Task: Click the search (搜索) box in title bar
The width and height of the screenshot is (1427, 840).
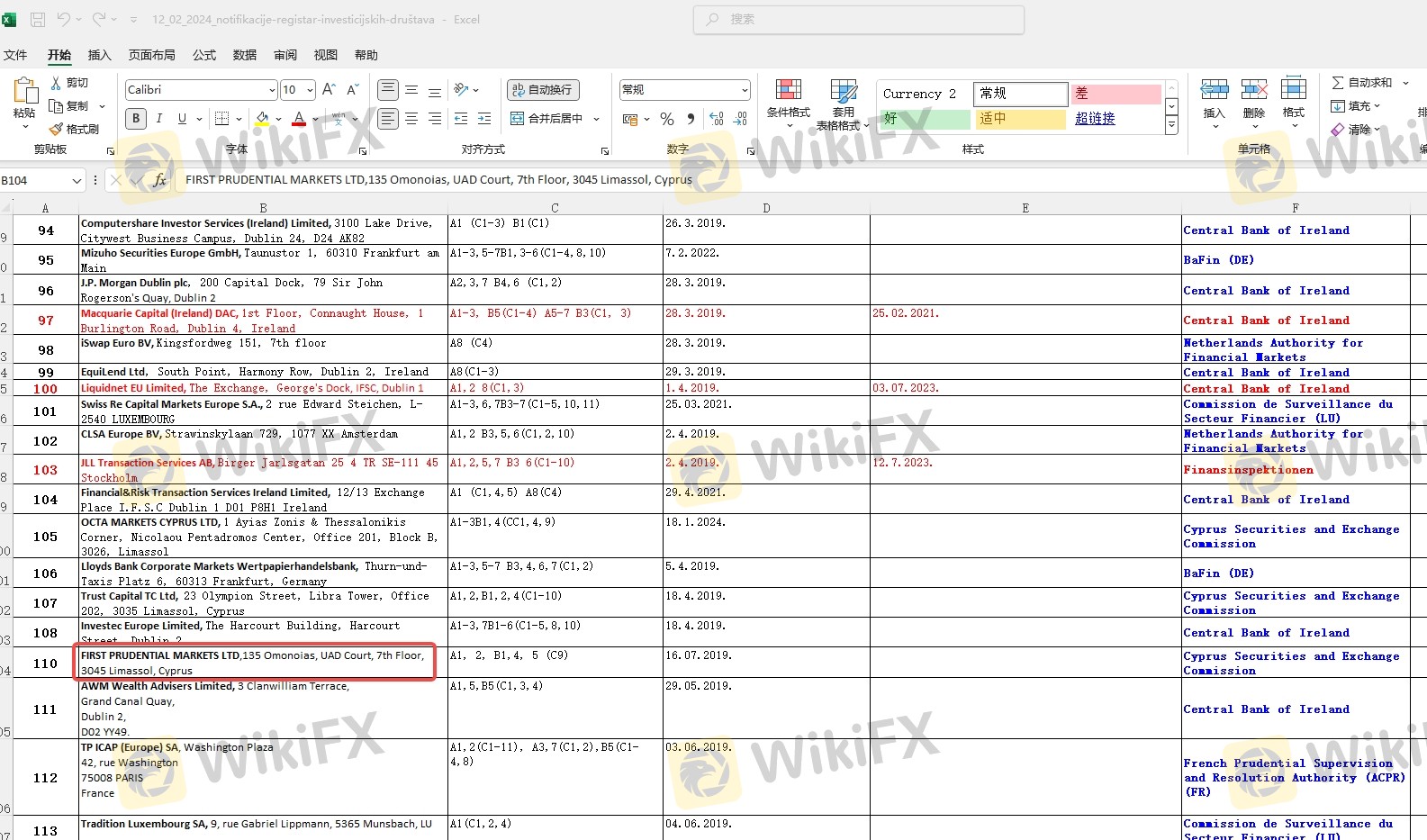Action: click(858, 19)
